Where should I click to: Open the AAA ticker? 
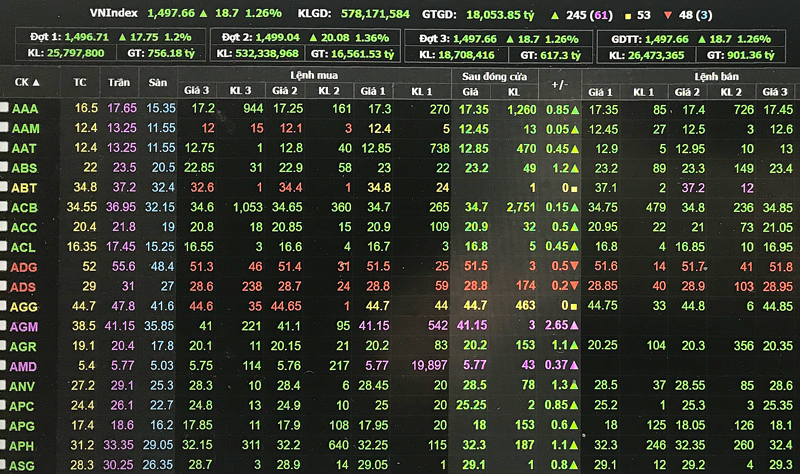click(x=24, y=109)
